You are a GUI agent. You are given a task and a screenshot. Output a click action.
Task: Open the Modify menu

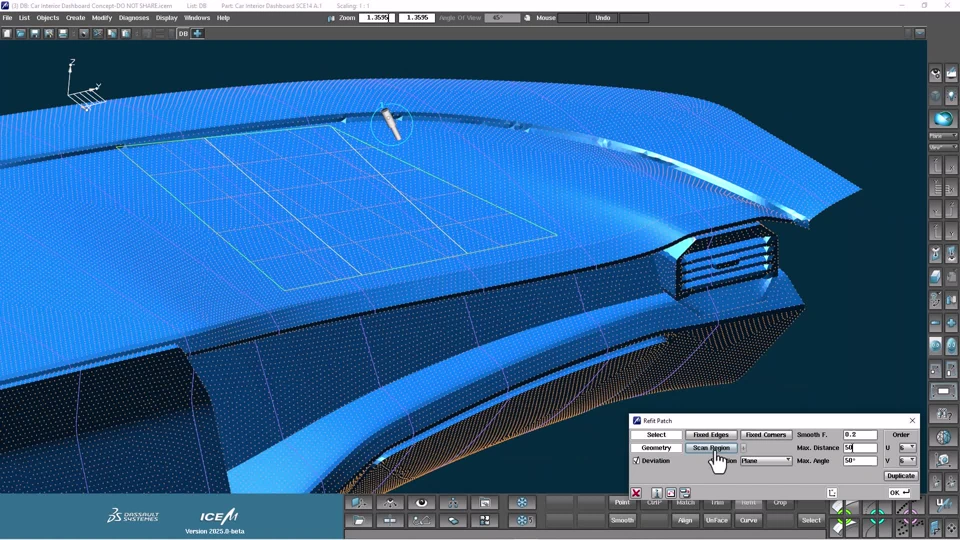pos(102,18)
